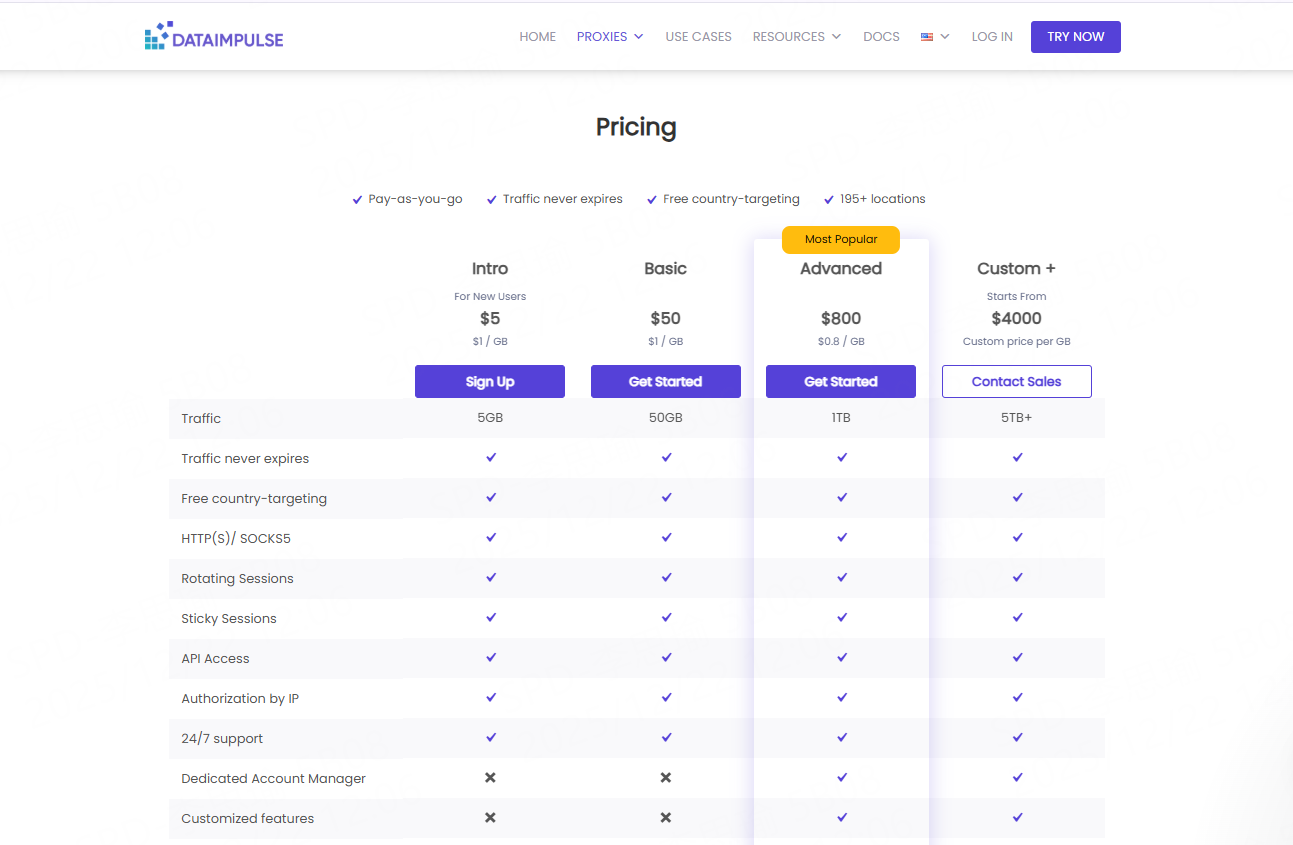1293x845 pixels.
Task: Click Custom+ 24/7 support checkmark
Action: 1017,738
